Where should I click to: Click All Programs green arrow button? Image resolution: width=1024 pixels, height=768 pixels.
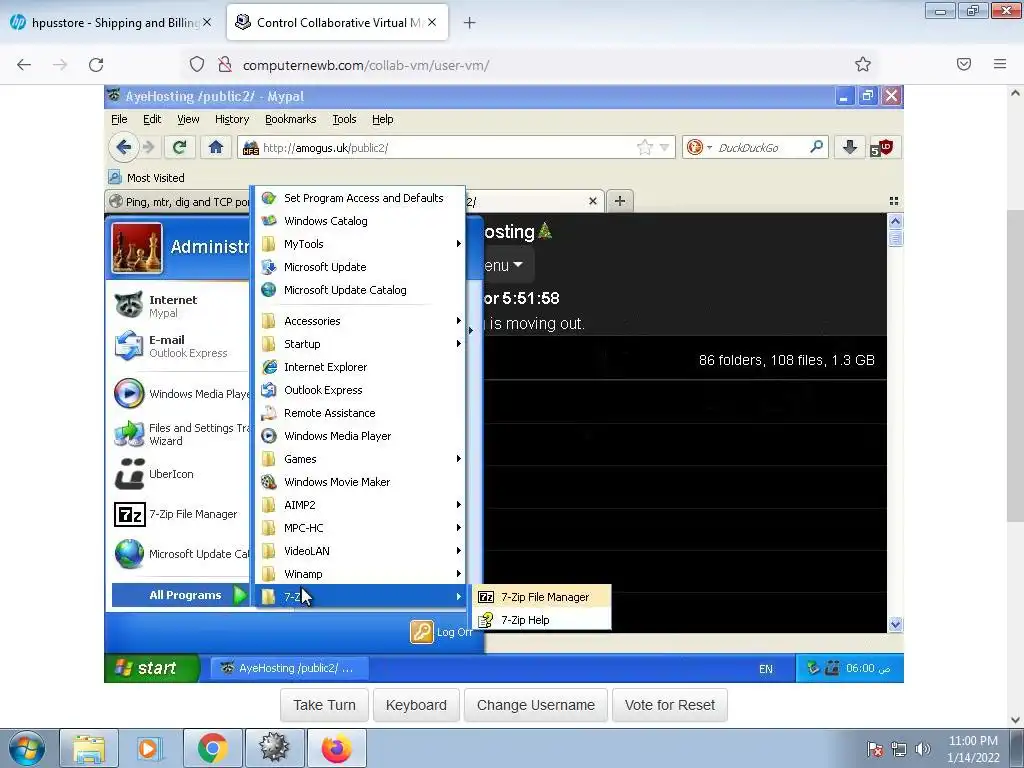click(240, 595)
